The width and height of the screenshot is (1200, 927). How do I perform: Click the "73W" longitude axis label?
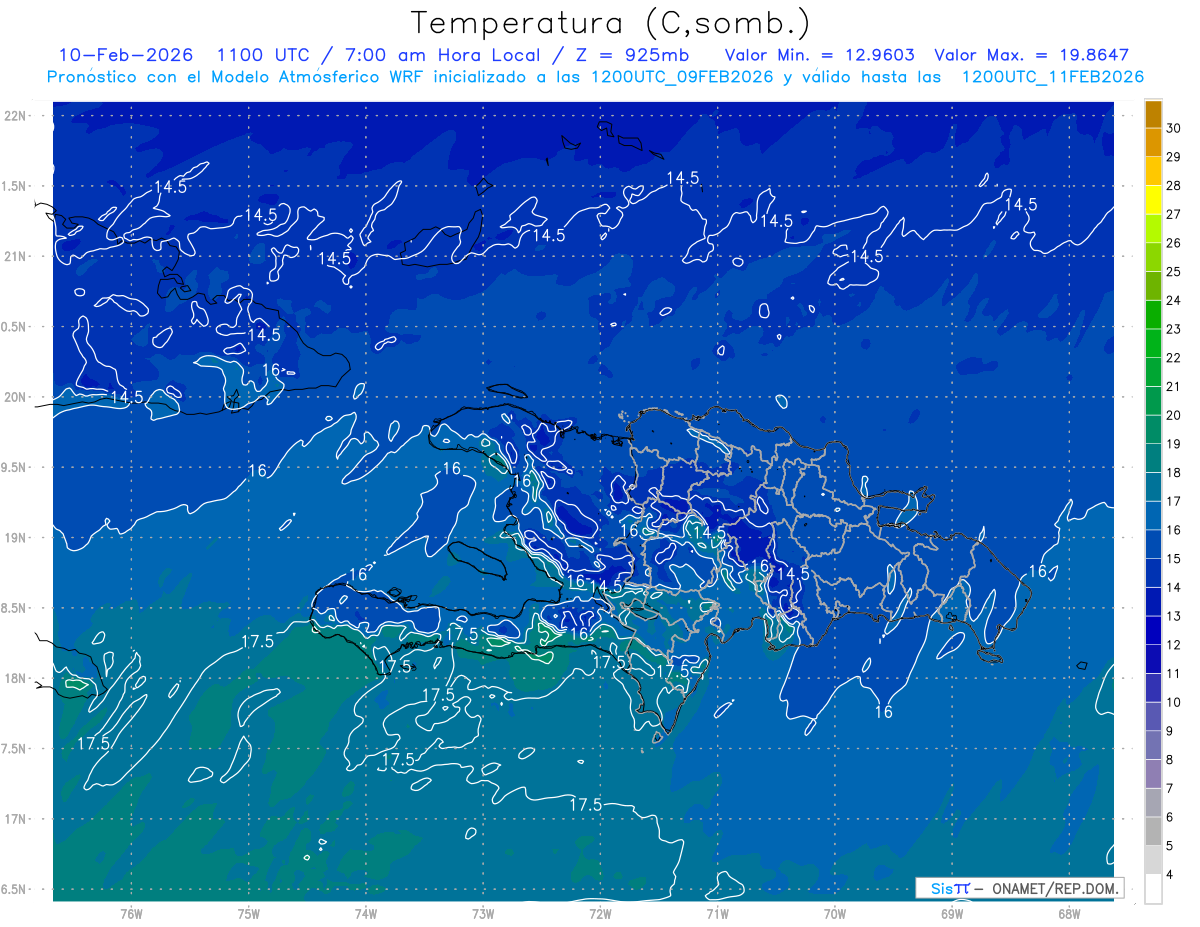click(483, 914)
